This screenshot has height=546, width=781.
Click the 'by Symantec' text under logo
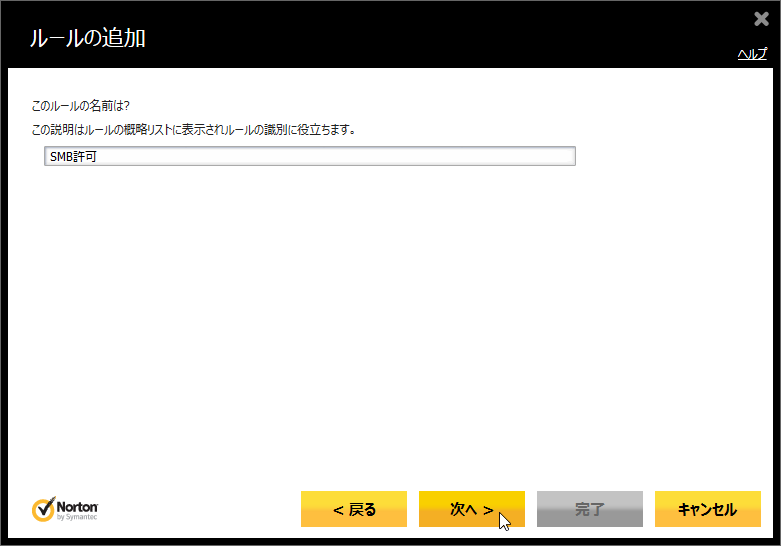pyautogui.click(x=77, y=518)
